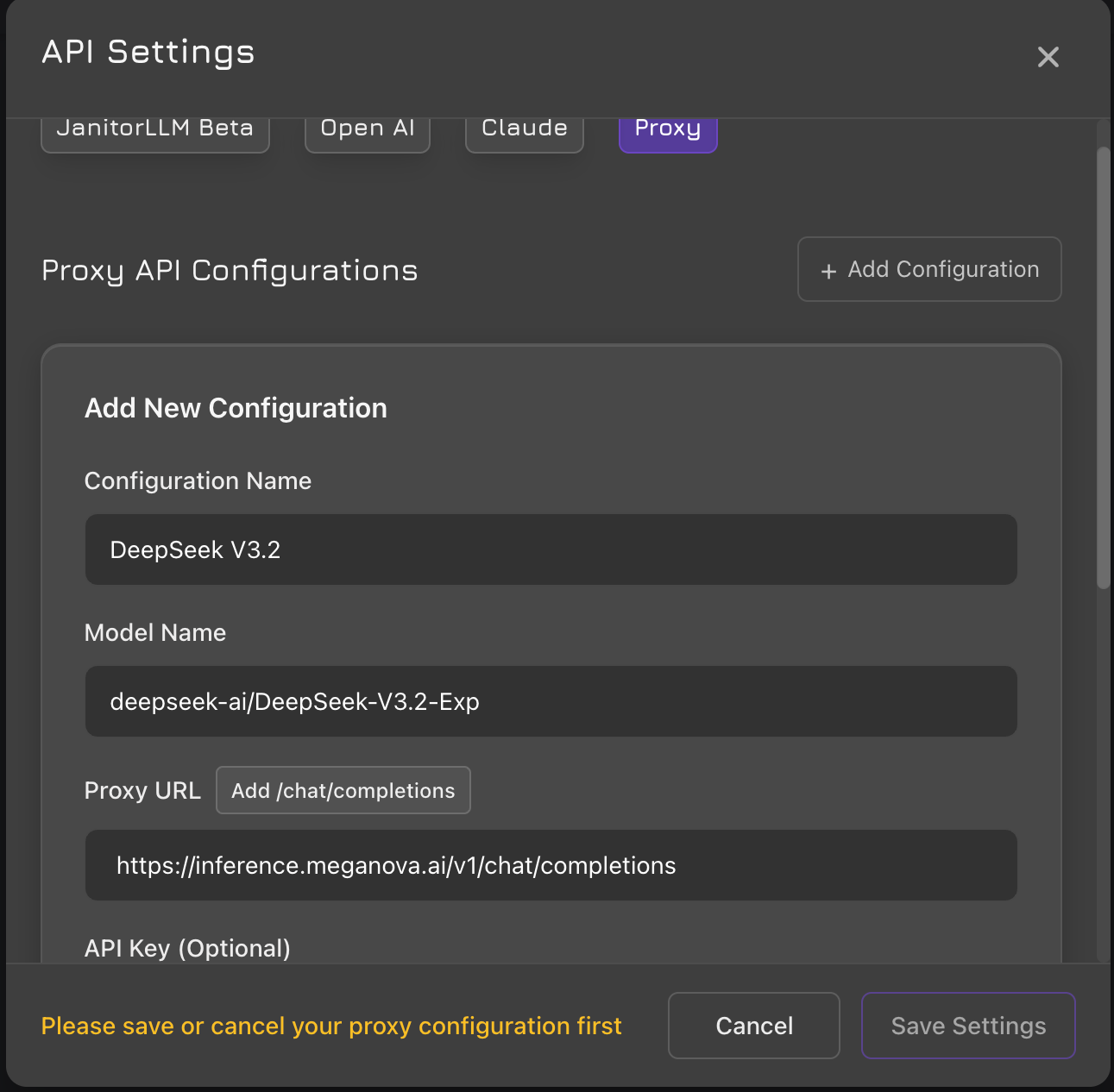The image size is (1114, 1092).
Task: Switch to the JanitorLLM Beta tab
Action: (x=155, y=131)
